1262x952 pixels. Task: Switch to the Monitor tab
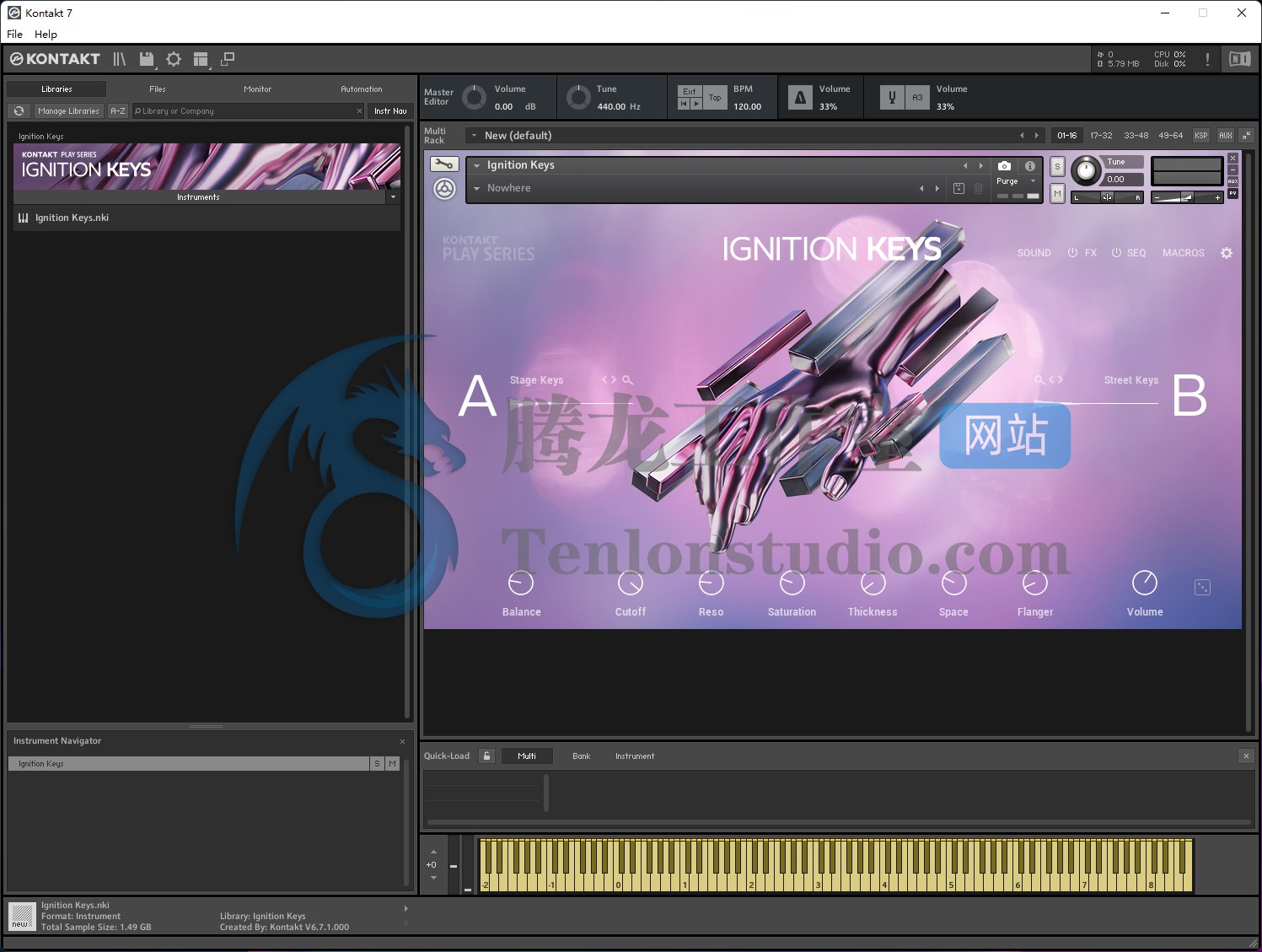point(257,89)
